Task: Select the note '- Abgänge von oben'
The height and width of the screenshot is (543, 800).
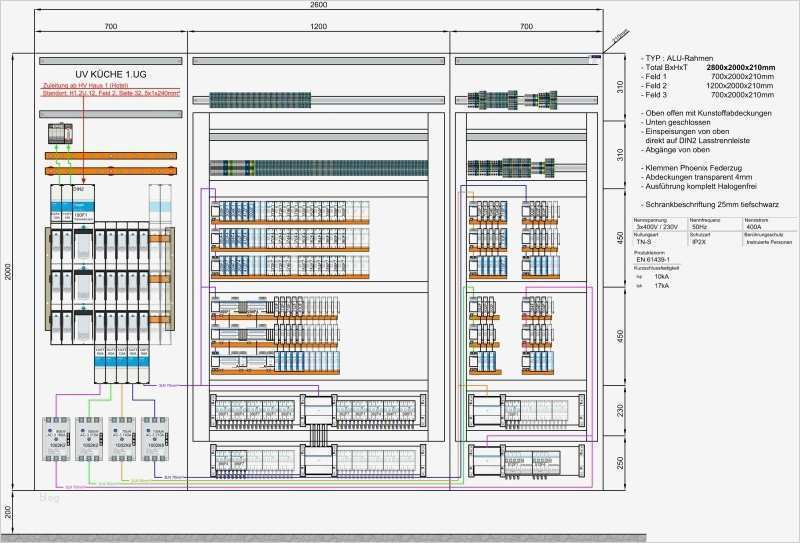Action: (x=675, y=150)
